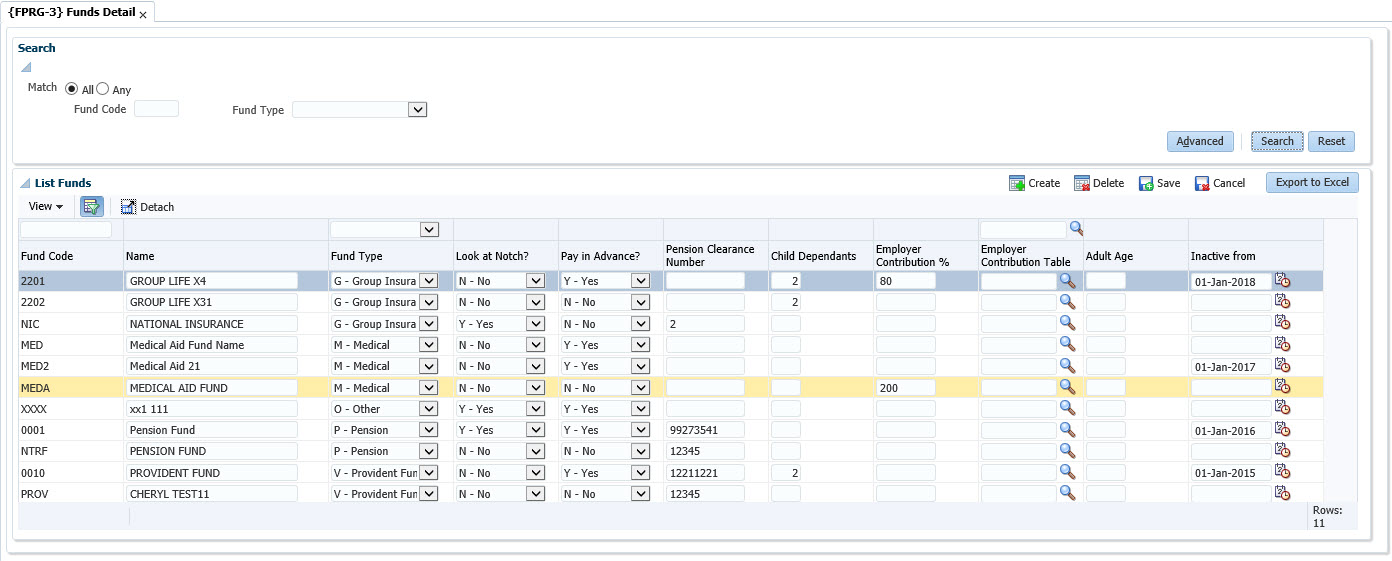Collapse the Search panel disclosure triangle
Viewport: 1392px width, 561px height.
pyautogui.click(x=26, y=67)
